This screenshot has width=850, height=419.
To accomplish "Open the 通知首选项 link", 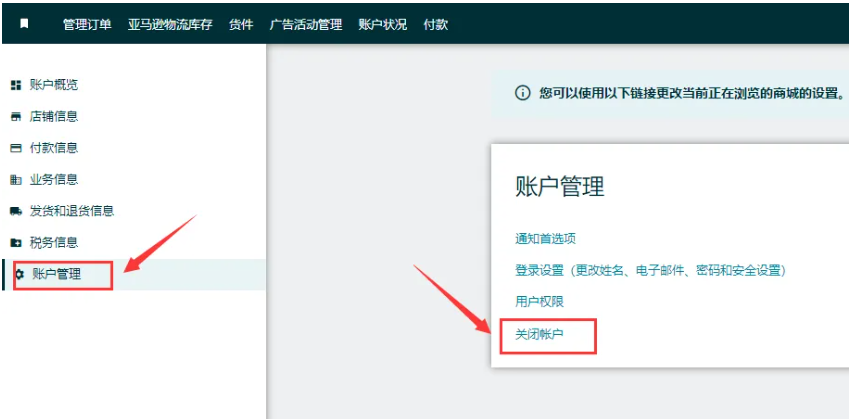I will pos(545,238).
